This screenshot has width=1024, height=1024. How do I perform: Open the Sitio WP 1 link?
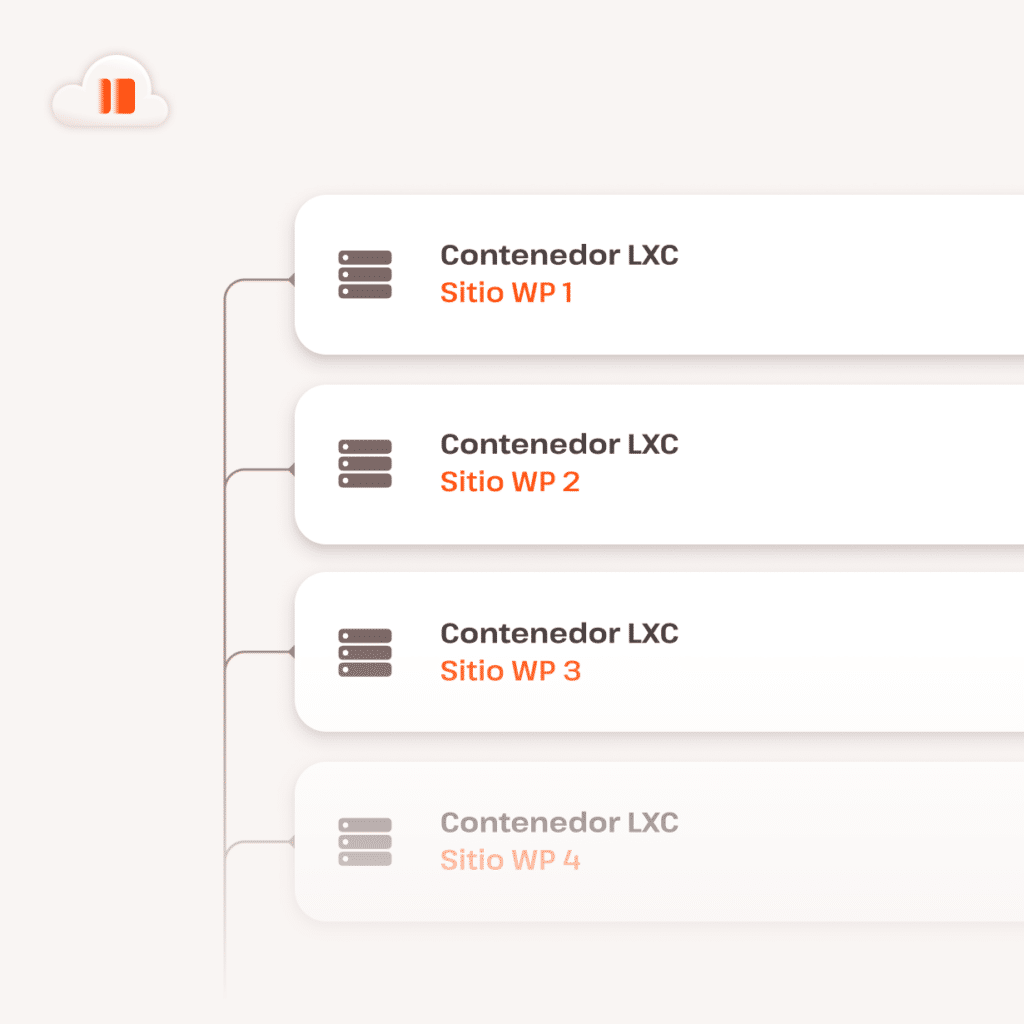pyautogui.click(x=506, y=294)
